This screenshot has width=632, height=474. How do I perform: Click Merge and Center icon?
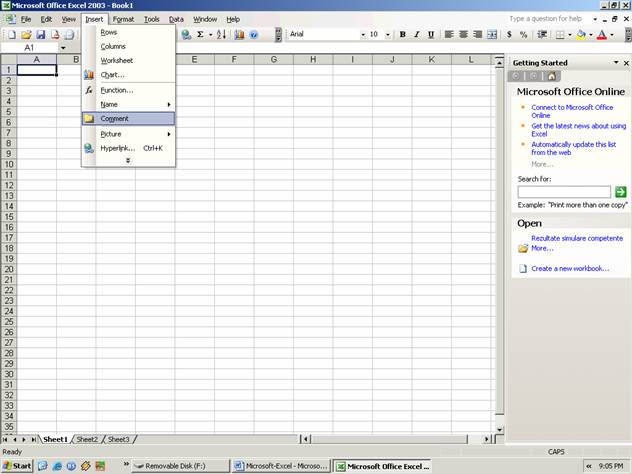pyautogui.click(x=492, y=35)
